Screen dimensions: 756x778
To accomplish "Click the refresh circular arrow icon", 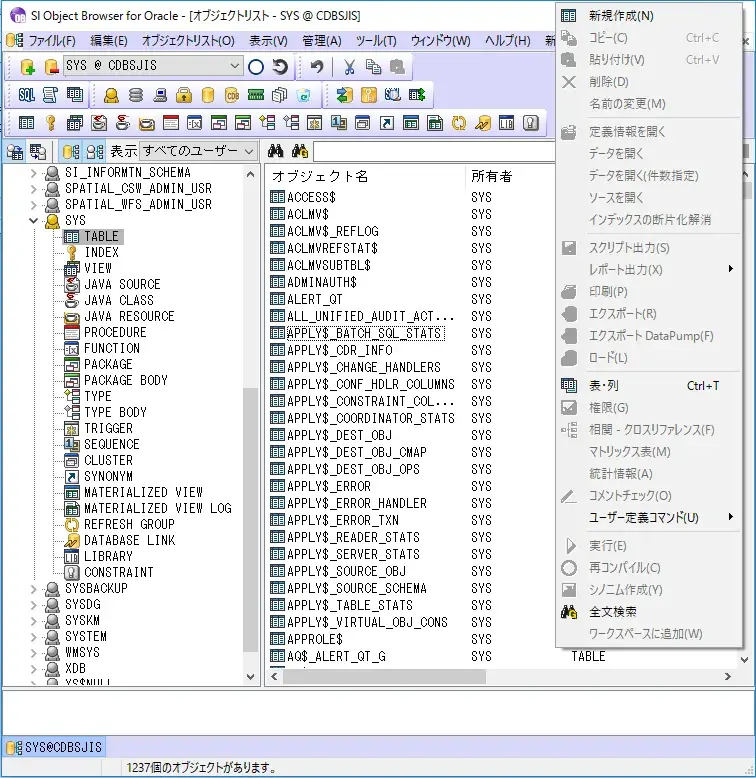I will 281,67.
